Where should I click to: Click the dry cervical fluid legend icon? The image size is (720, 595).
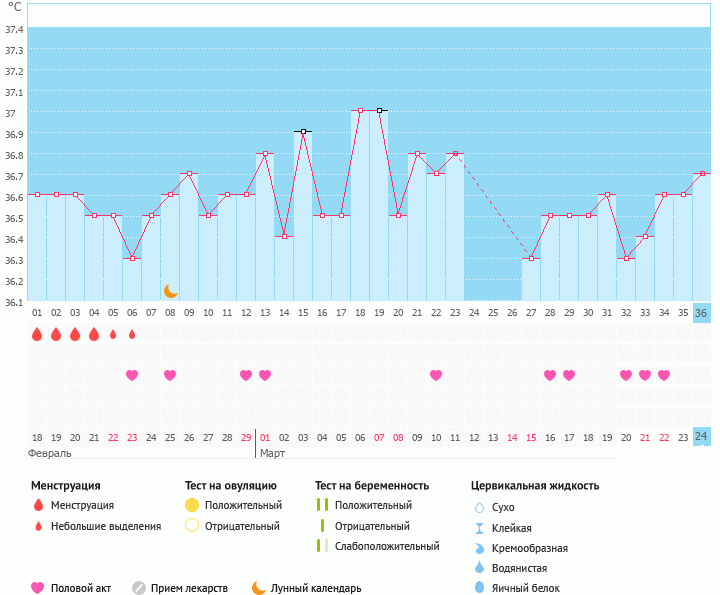[479, 507]
